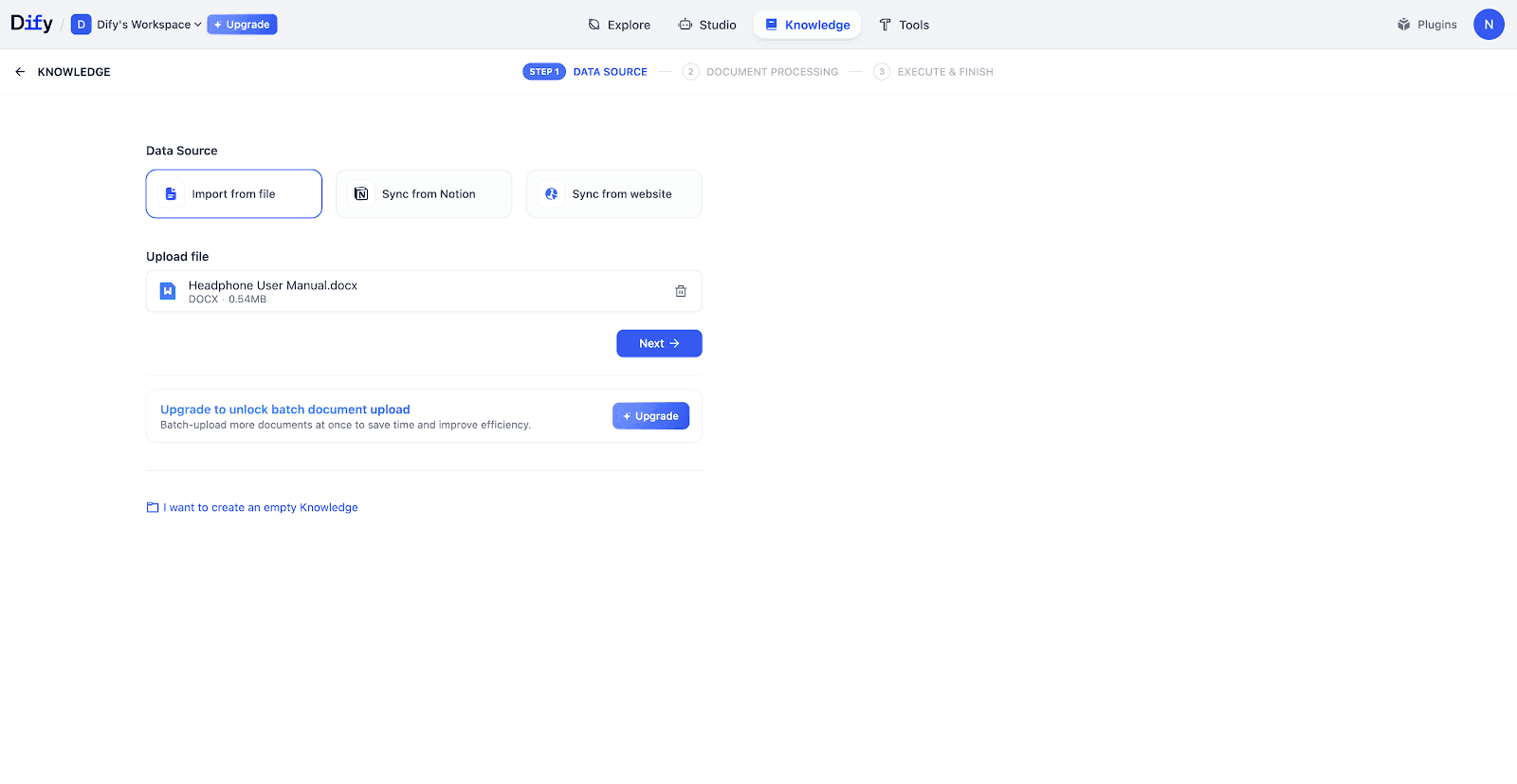Click the KNOWLEDGE header text

74,72
